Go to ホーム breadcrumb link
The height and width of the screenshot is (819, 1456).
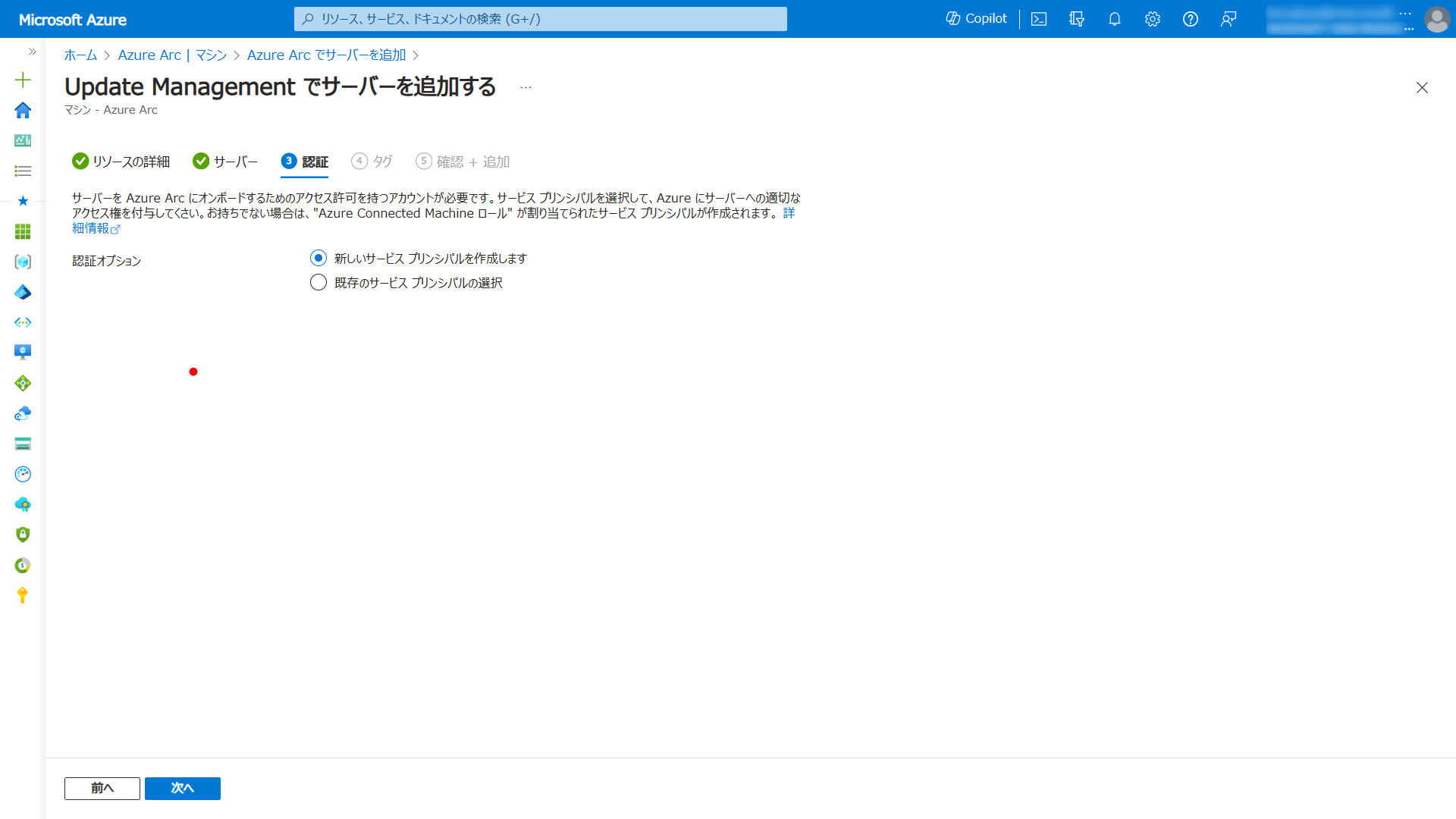point(80,55)
